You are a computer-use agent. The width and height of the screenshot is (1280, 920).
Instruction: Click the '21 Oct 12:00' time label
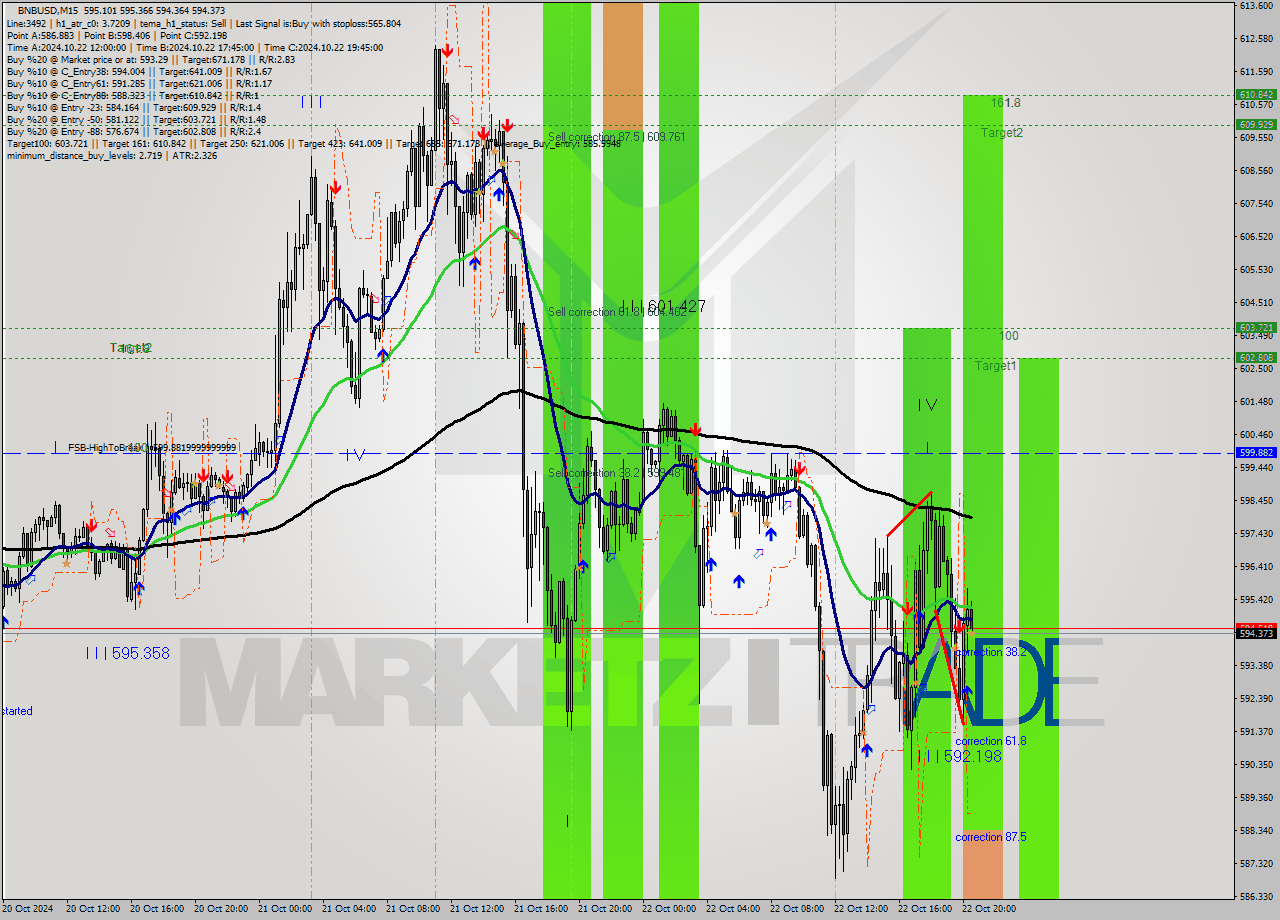click(x=477, y=909)
